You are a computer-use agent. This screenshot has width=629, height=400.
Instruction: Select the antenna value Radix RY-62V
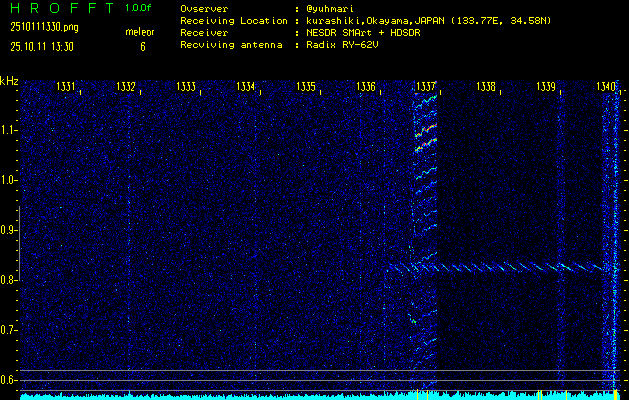(342, 45)
